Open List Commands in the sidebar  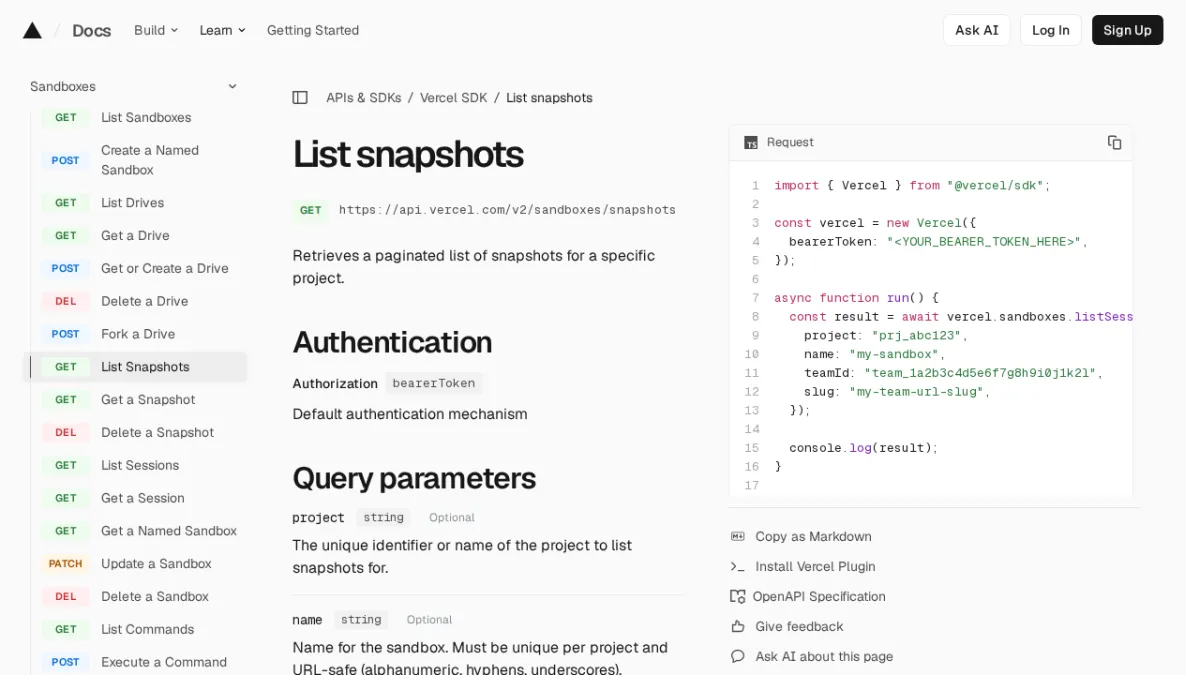pos(147,630)
